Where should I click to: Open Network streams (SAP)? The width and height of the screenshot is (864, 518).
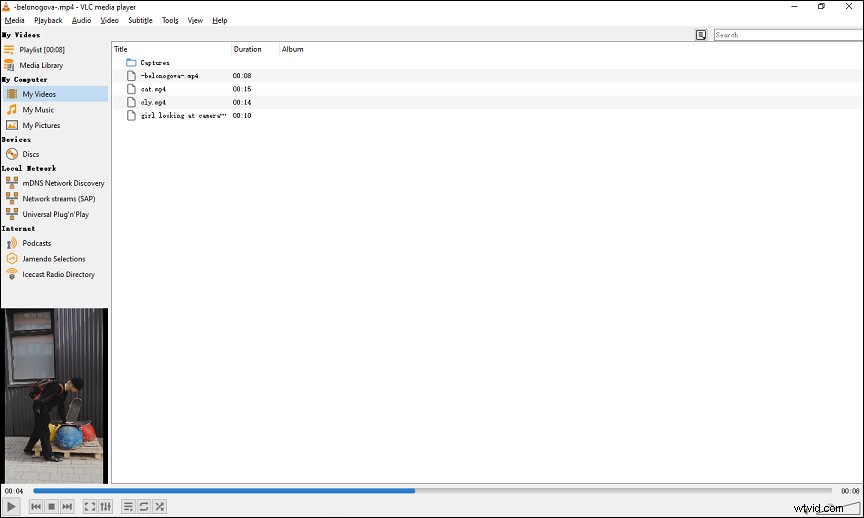click(x=59, y=198)
